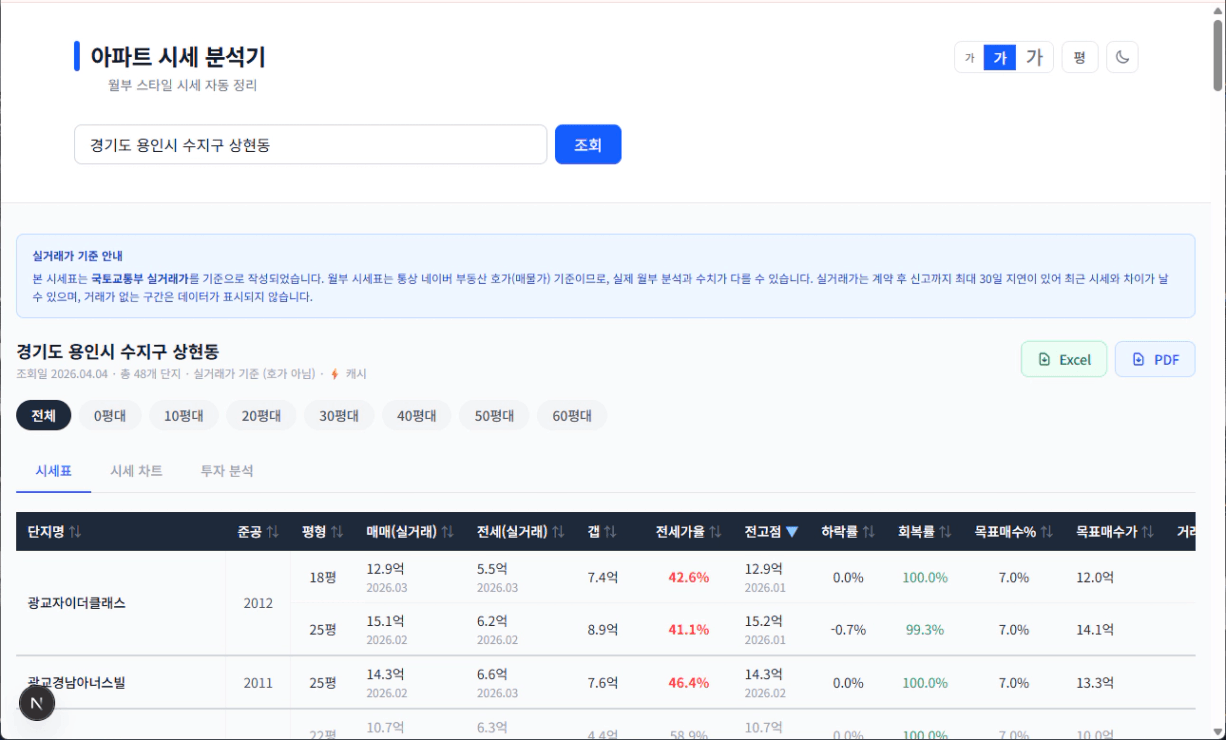Click the 평형 column sort arrows

[337, 532]
